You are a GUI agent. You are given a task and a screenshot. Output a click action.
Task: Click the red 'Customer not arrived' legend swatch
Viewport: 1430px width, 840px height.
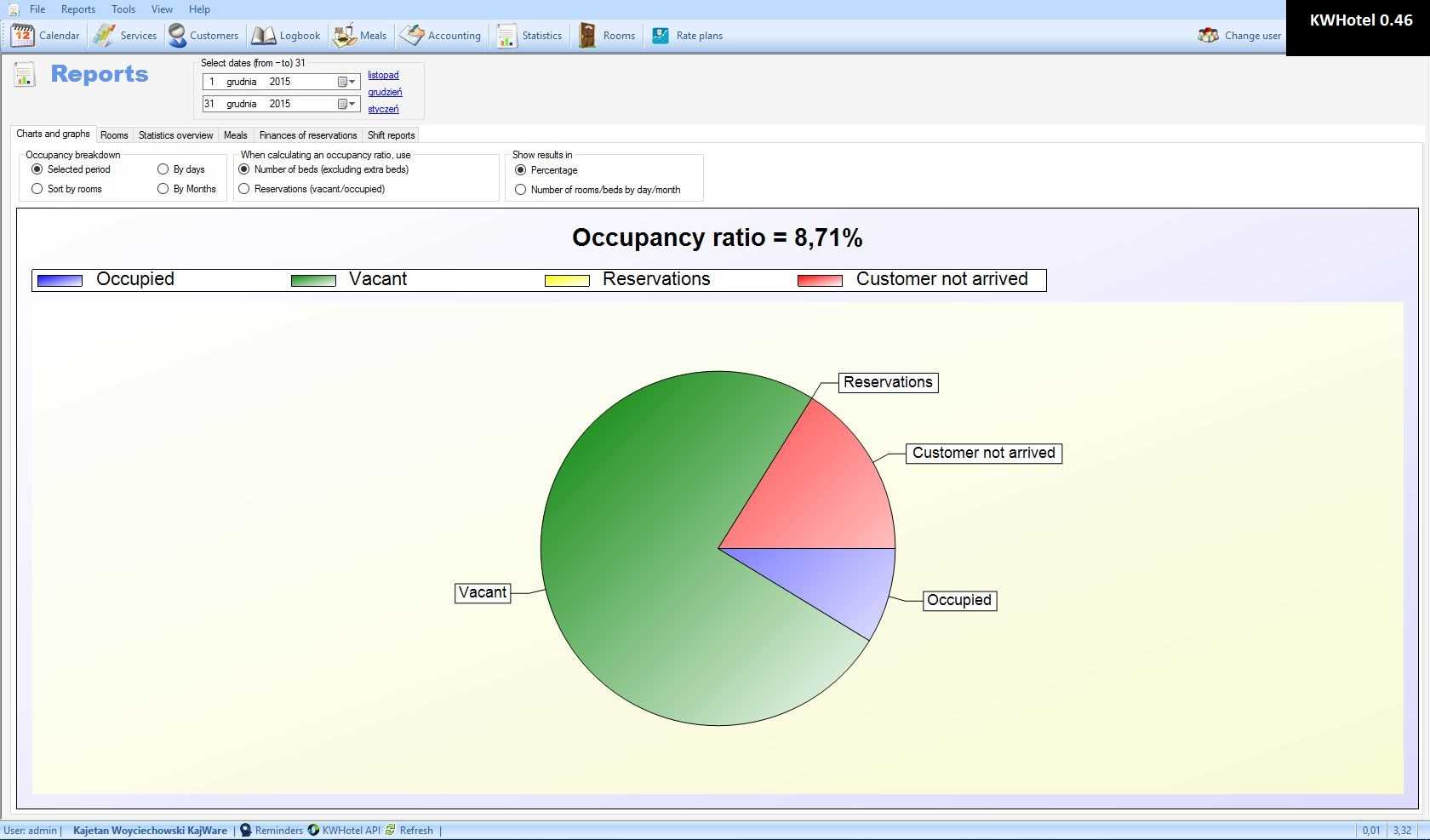[x=820, y=280]
